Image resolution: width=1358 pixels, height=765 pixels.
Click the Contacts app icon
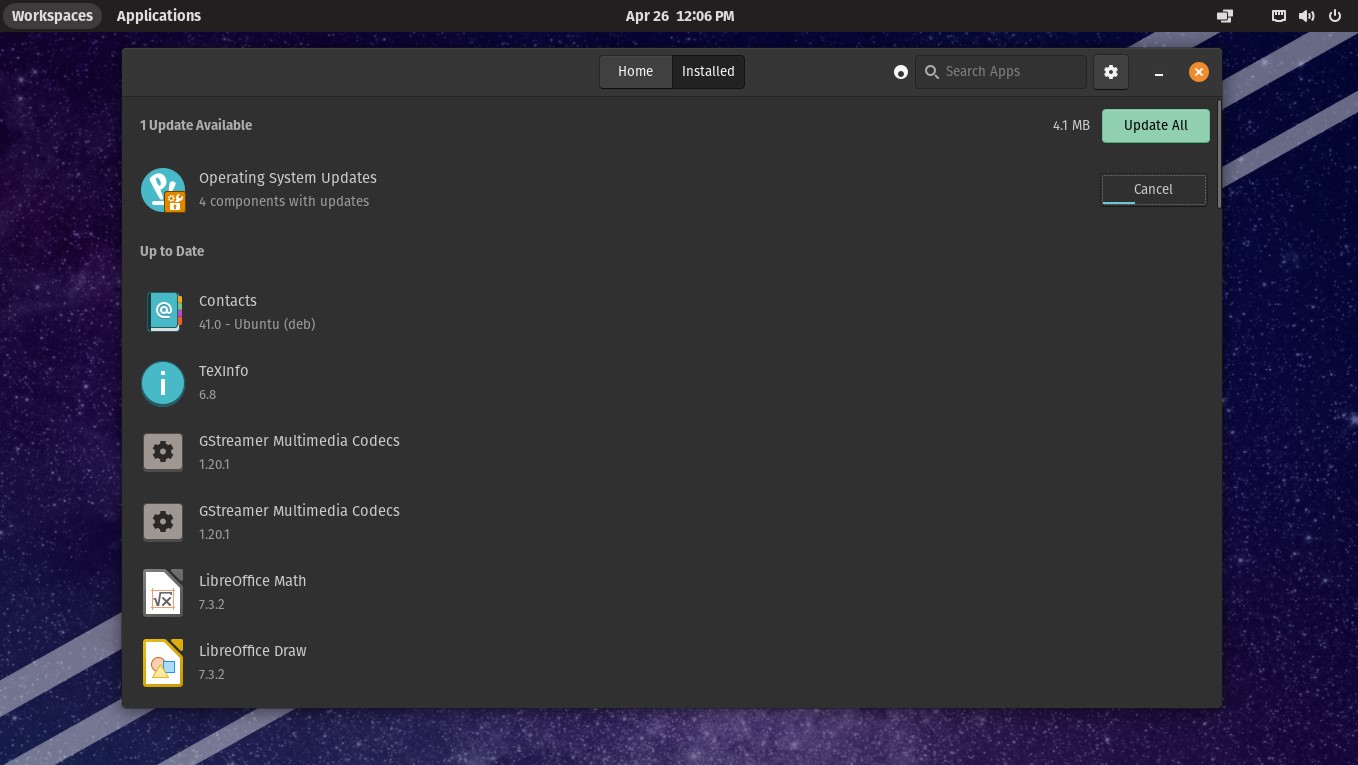coord(163,311)
